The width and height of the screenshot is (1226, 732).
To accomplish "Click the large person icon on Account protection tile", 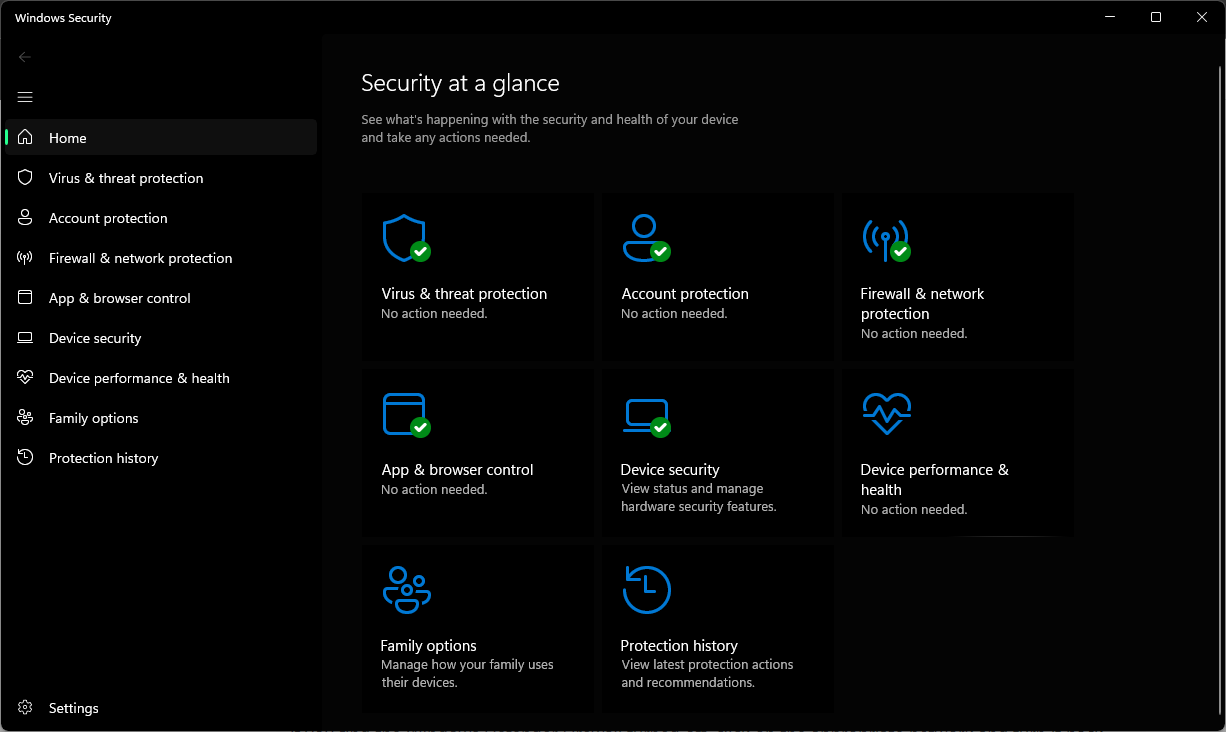I will [645, 238].
